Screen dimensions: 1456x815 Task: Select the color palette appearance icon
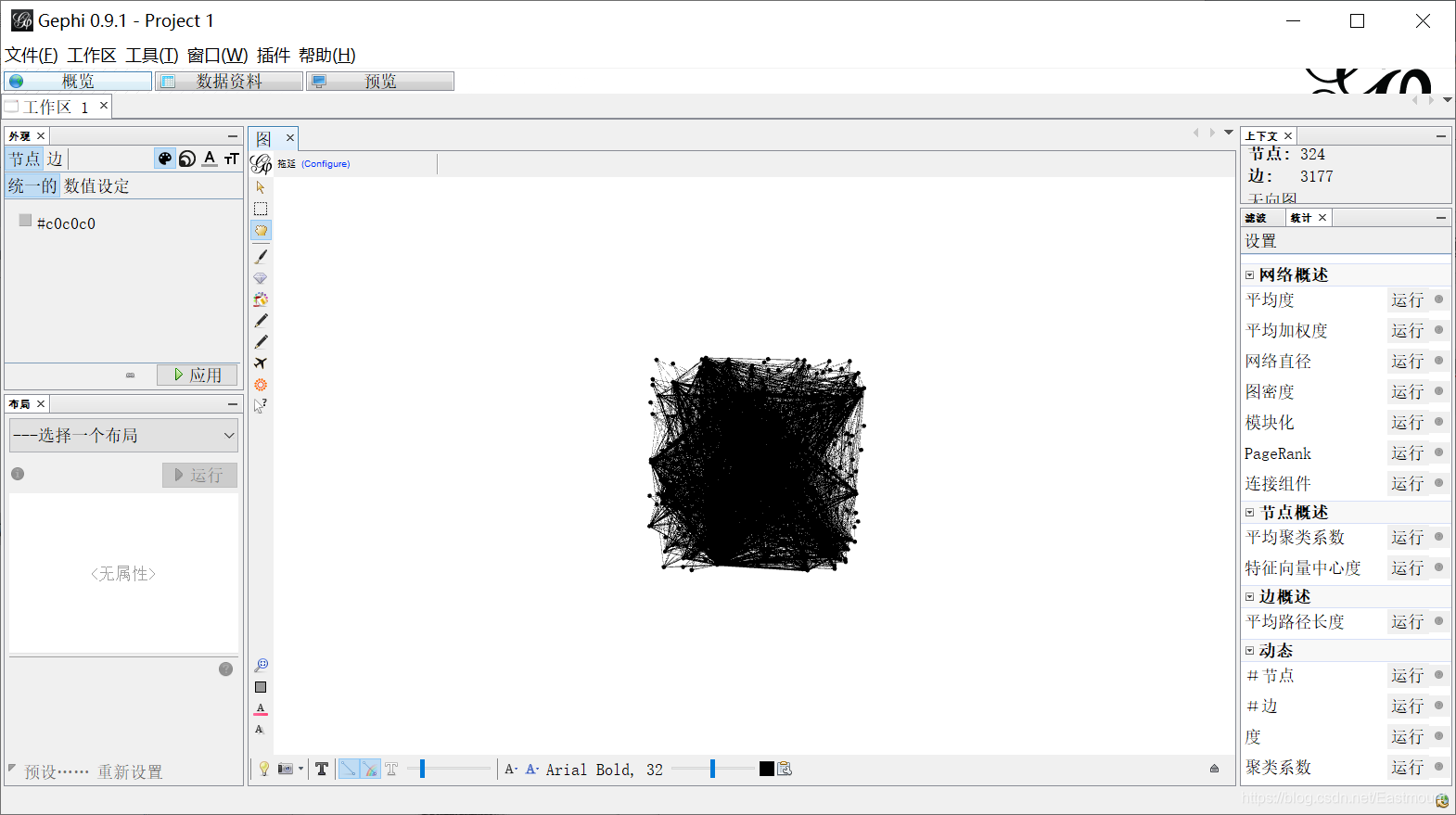click(x=165, y=159)
